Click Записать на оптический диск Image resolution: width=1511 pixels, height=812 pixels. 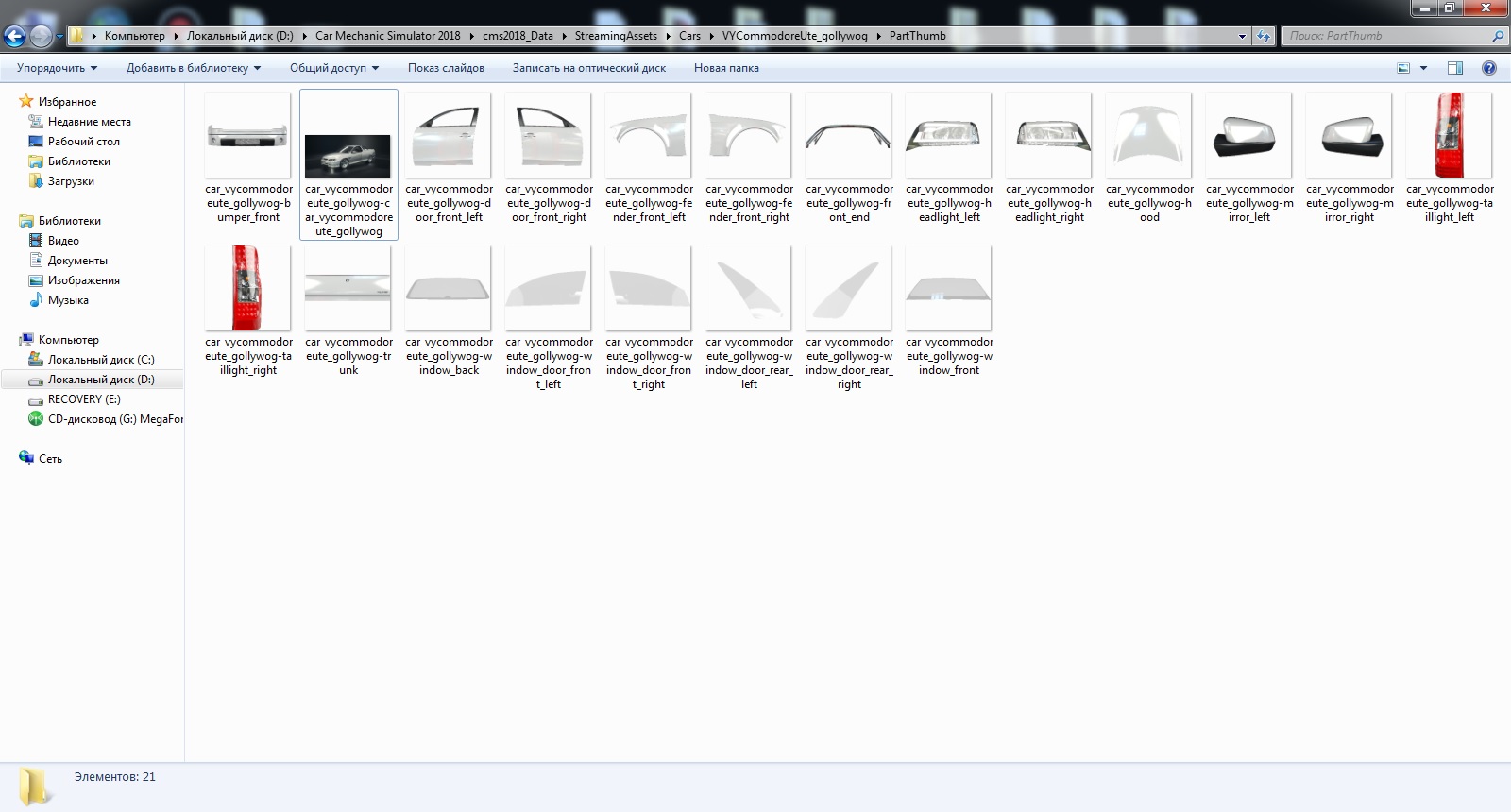coord(588,68)
